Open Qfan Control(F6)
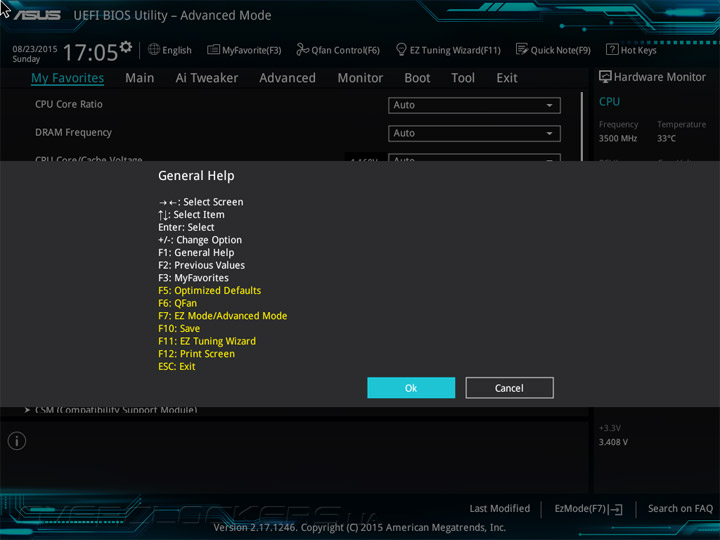The width and height of the screenshot is (720, 540). coord(338,50)
